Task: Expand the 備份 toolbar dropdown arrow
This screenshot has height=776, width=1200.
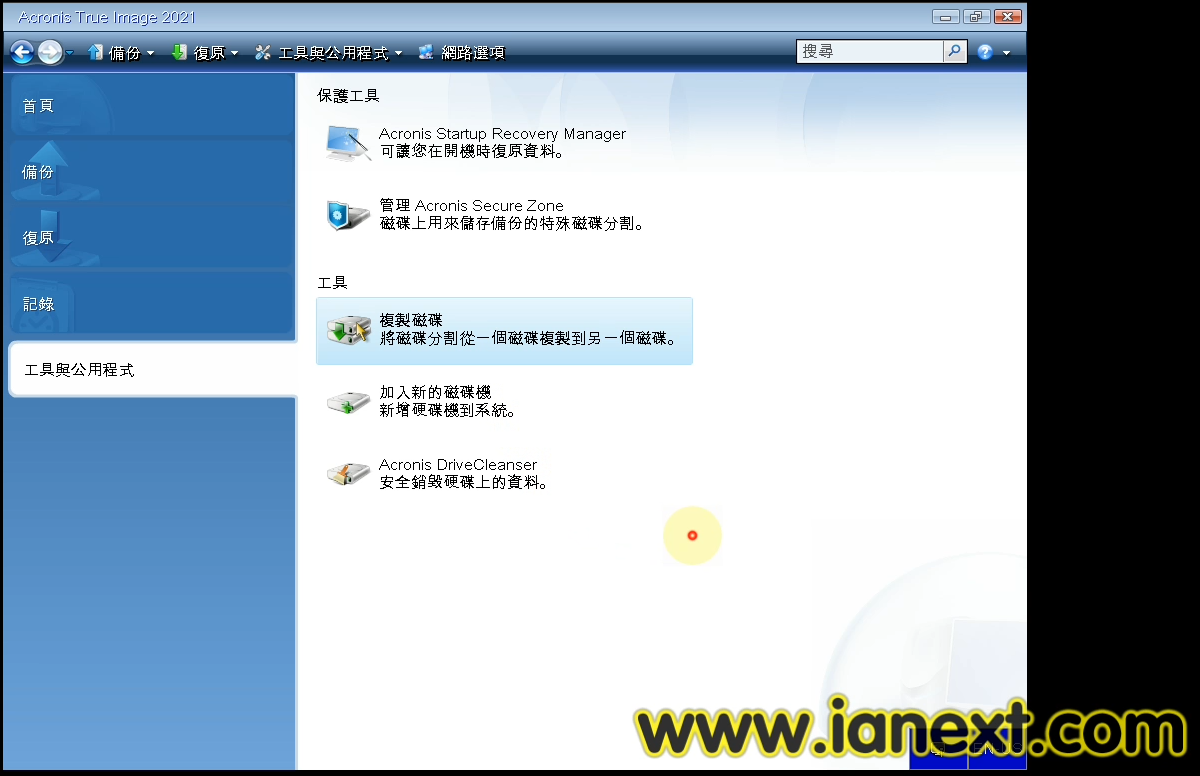Action: pyautogui.click(x=150, y=53)
